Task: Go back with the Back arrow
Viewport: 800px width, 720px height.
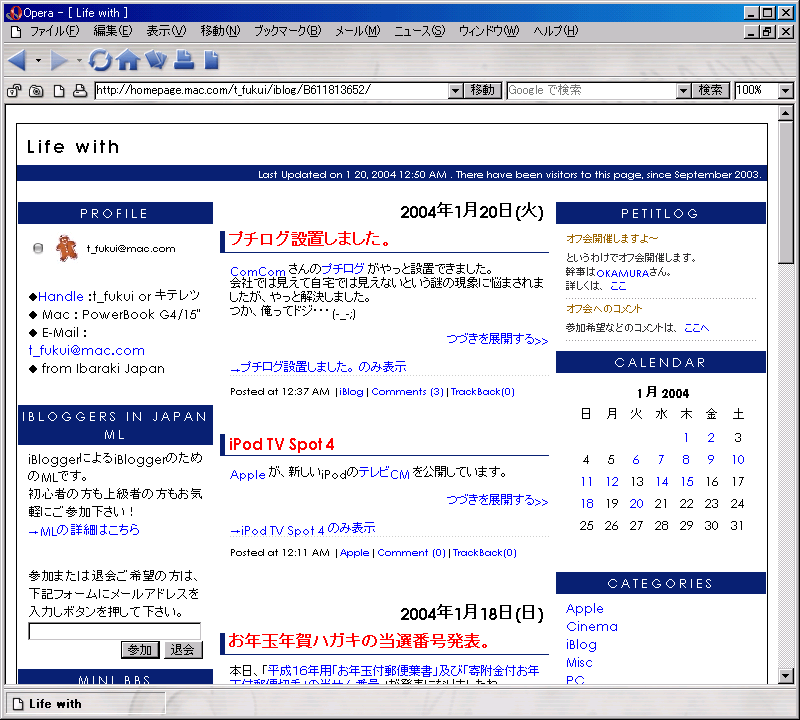Action: (x=17, y=60)
